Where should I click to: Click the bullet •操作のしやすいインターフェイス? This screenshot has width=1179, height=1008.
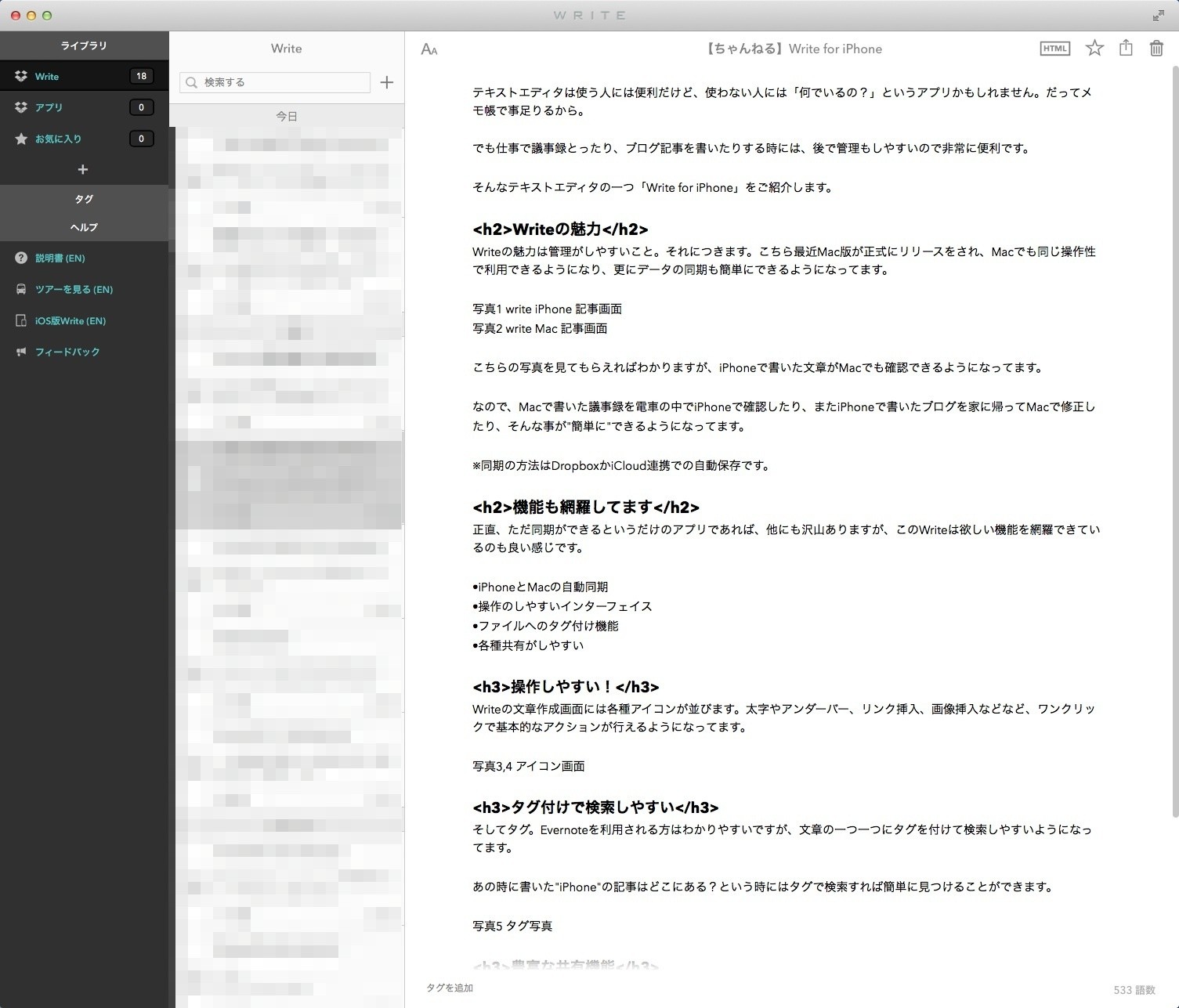(562, 606)
